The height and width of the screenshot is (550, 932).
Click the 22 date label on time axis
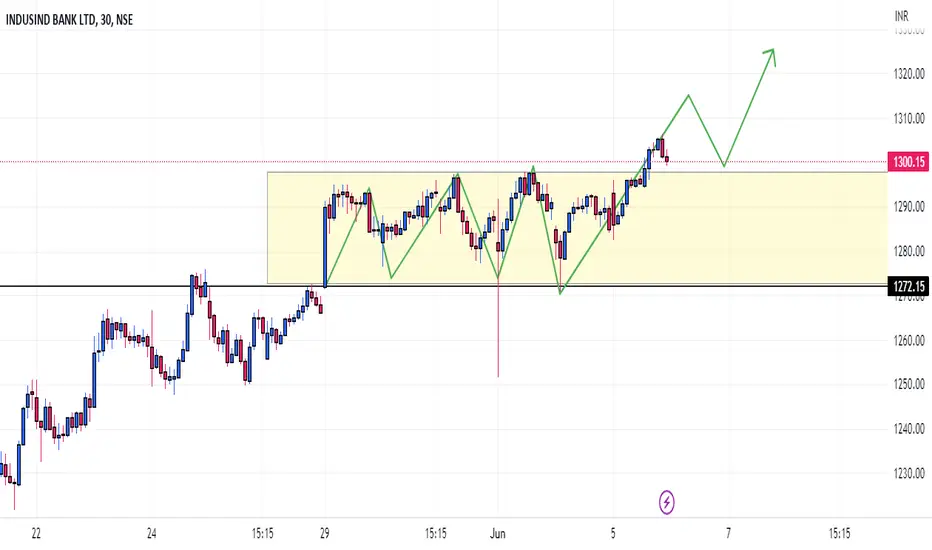pyautogui.click(x=36, y=533)
